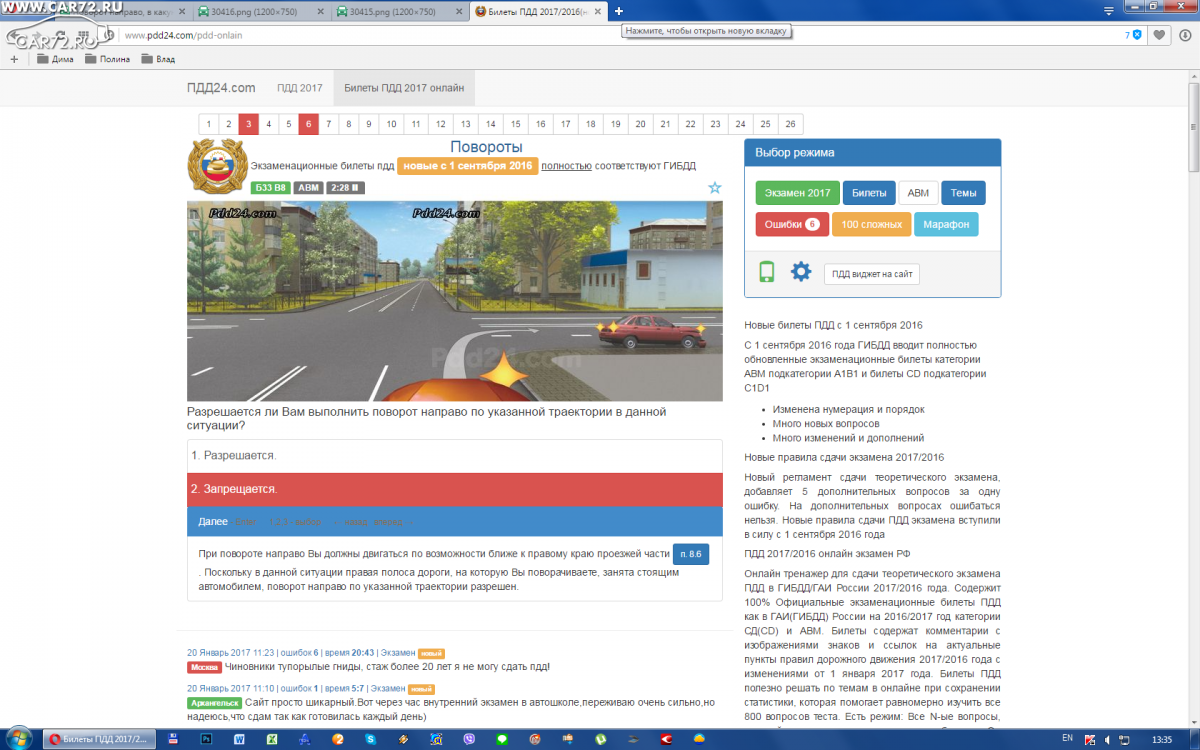Click the question illustration image

pyautogui.click(x=455, y=301)
